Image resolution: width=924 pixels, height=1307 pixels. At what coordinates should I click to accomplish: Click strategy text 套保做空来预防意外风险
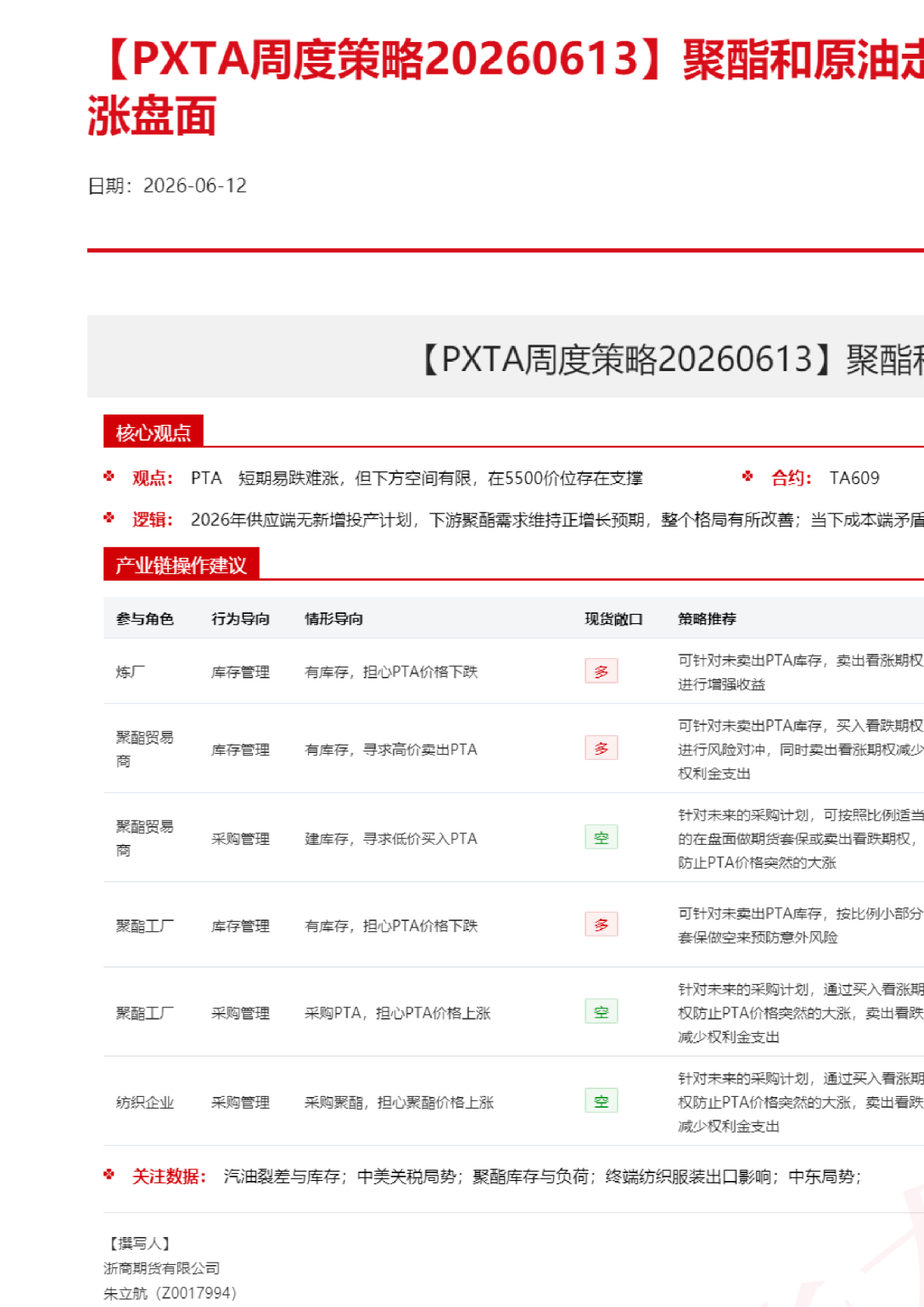758,937
